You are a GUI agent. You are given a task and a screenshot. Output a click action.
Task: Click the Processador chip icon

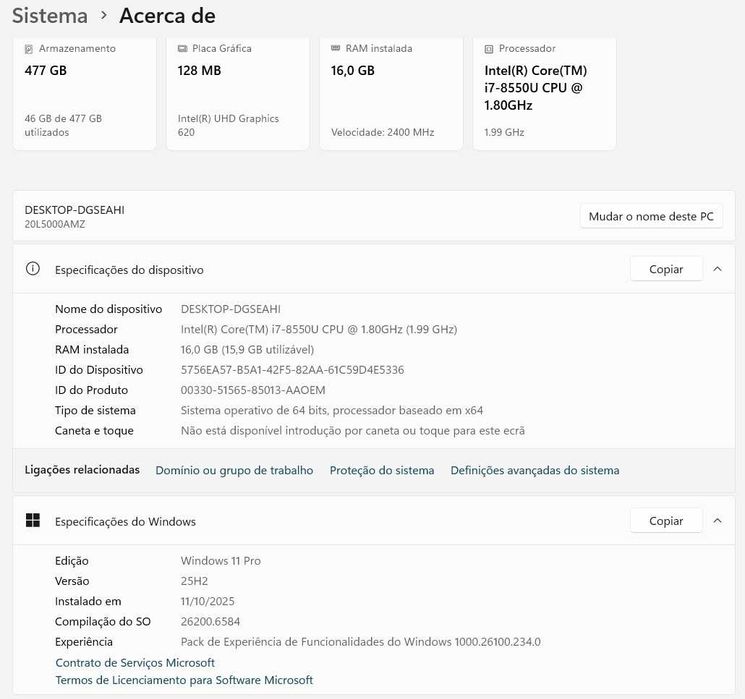(489, 48)
